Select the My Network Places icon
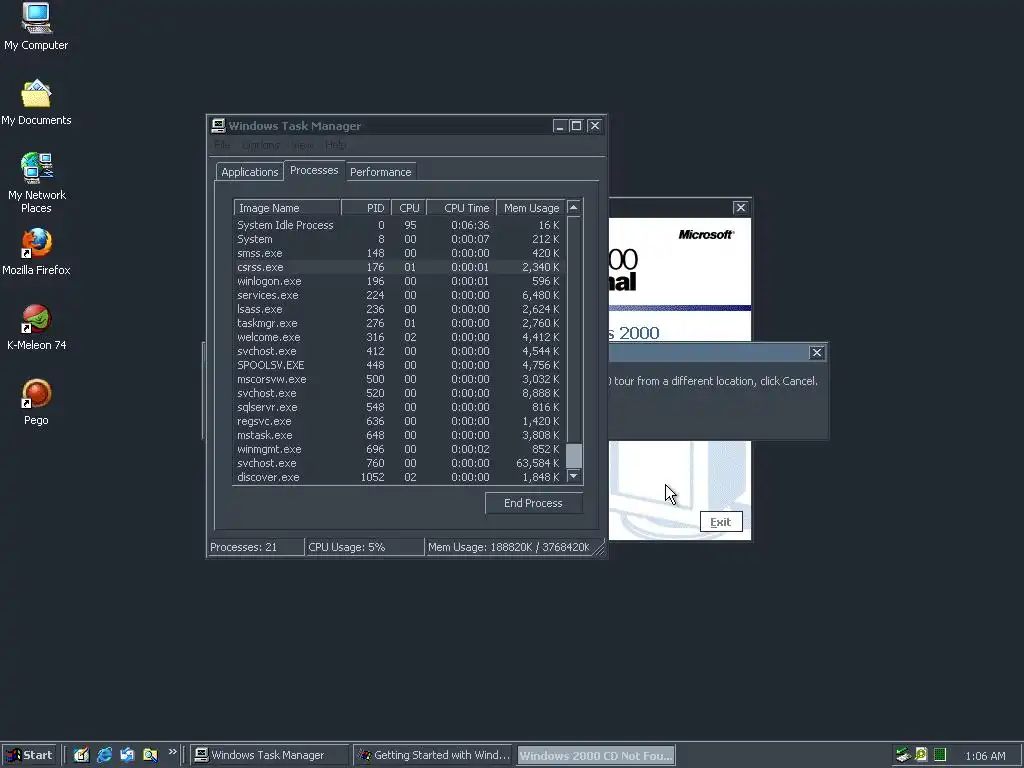This screenshot has height=768, width=1024. 36,182
